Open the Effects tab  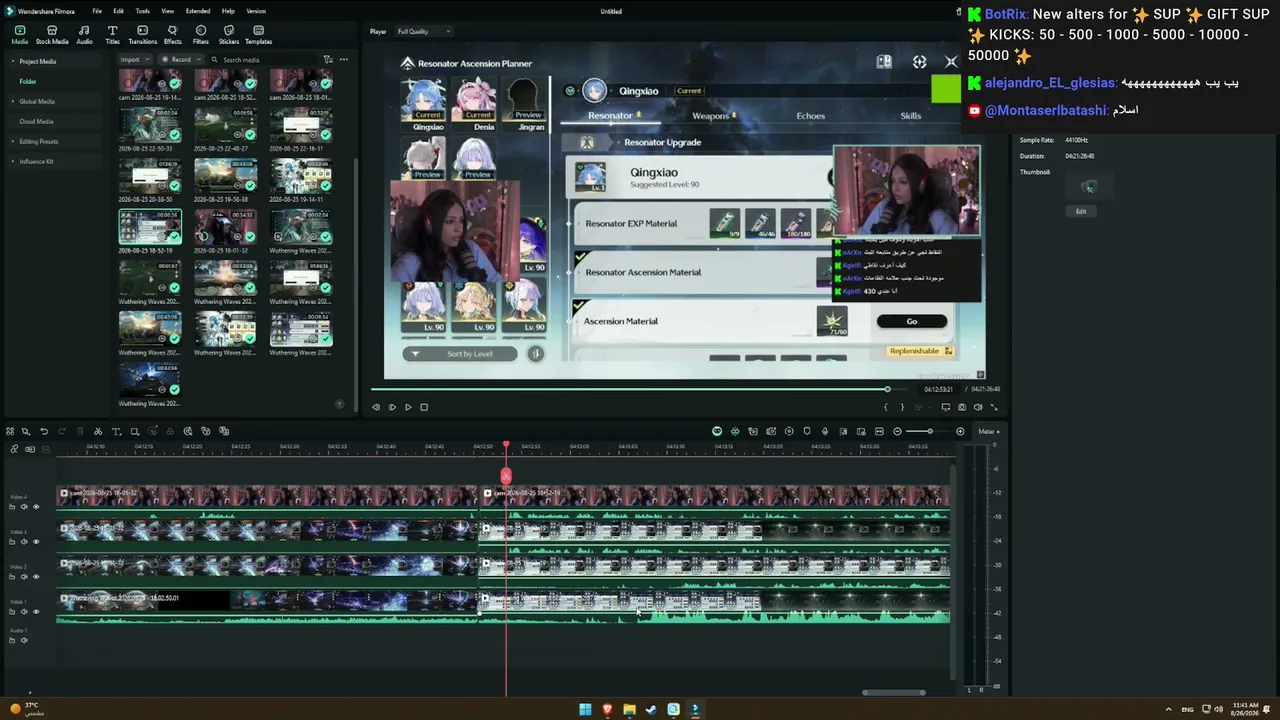coord(173,35)
